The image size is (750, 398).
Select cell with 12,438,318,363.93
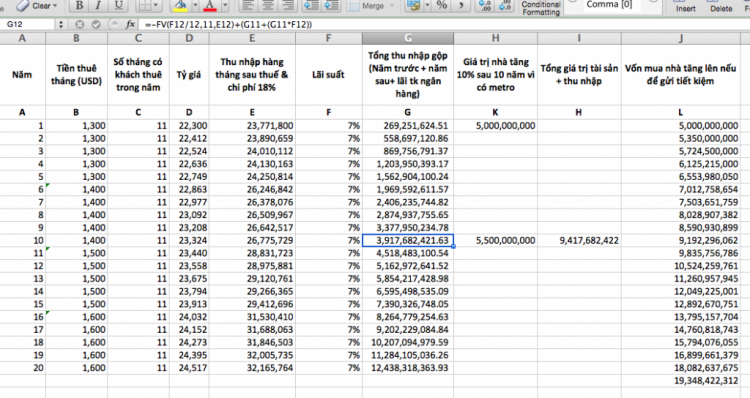[408, 368]
